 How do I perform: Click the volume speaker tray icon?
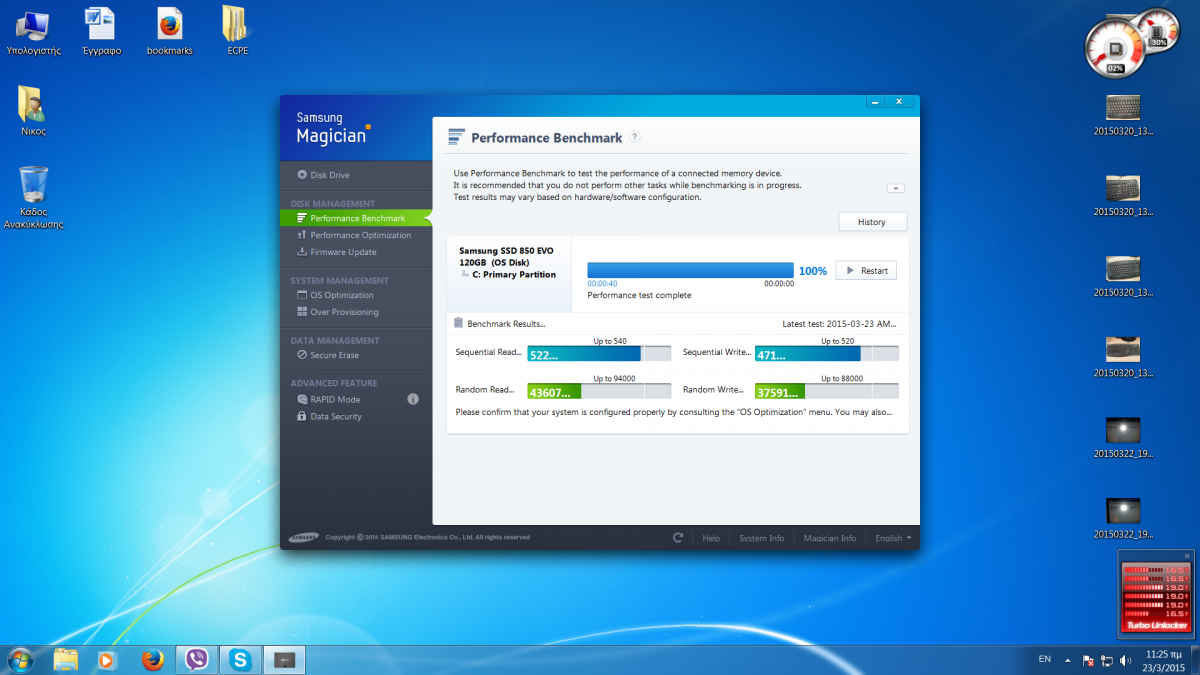[x=1126, y=660]
